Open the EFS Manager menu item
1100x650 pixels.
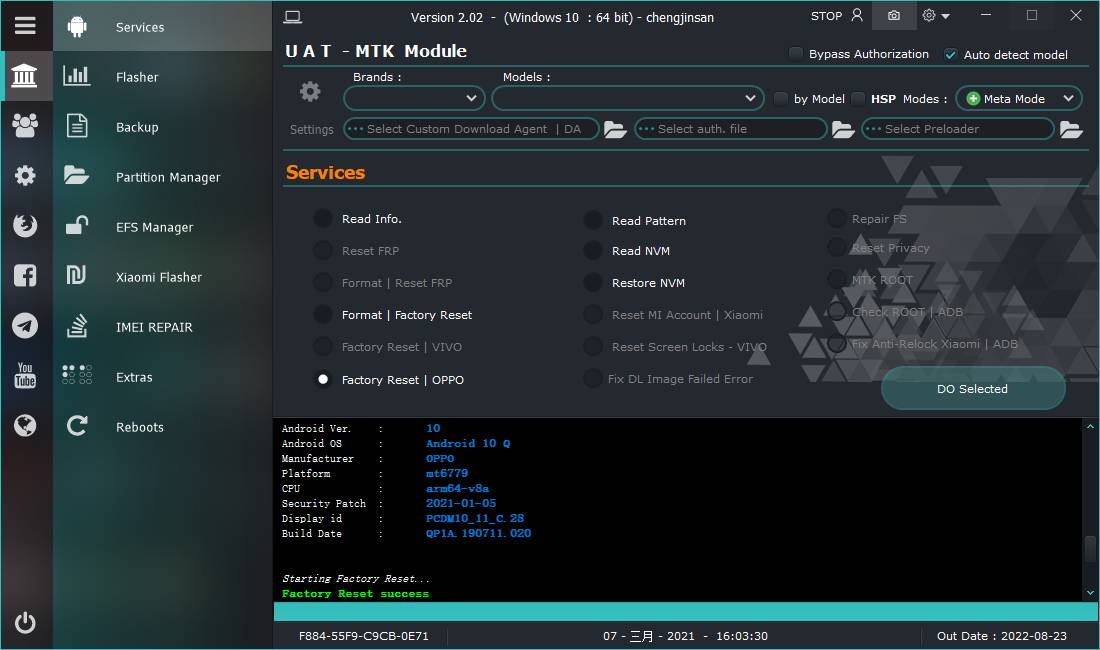163,226
